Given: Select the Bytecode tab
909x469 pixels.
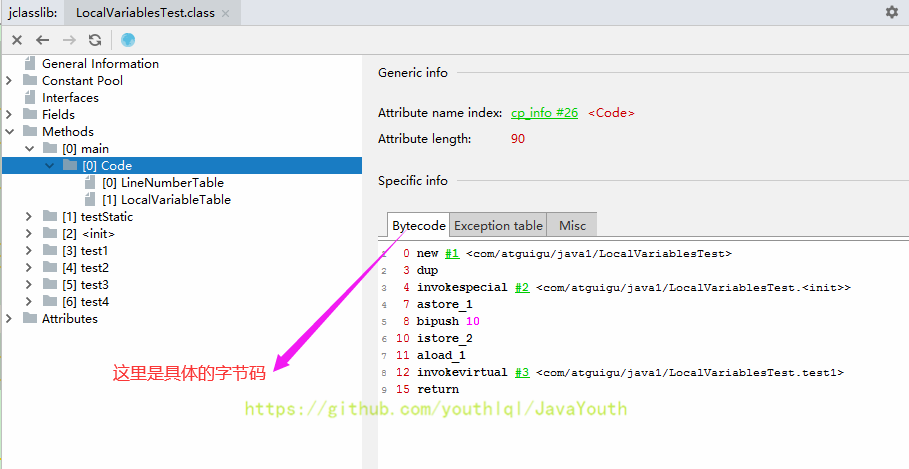Looking at the screenshot, I should 418,226.
